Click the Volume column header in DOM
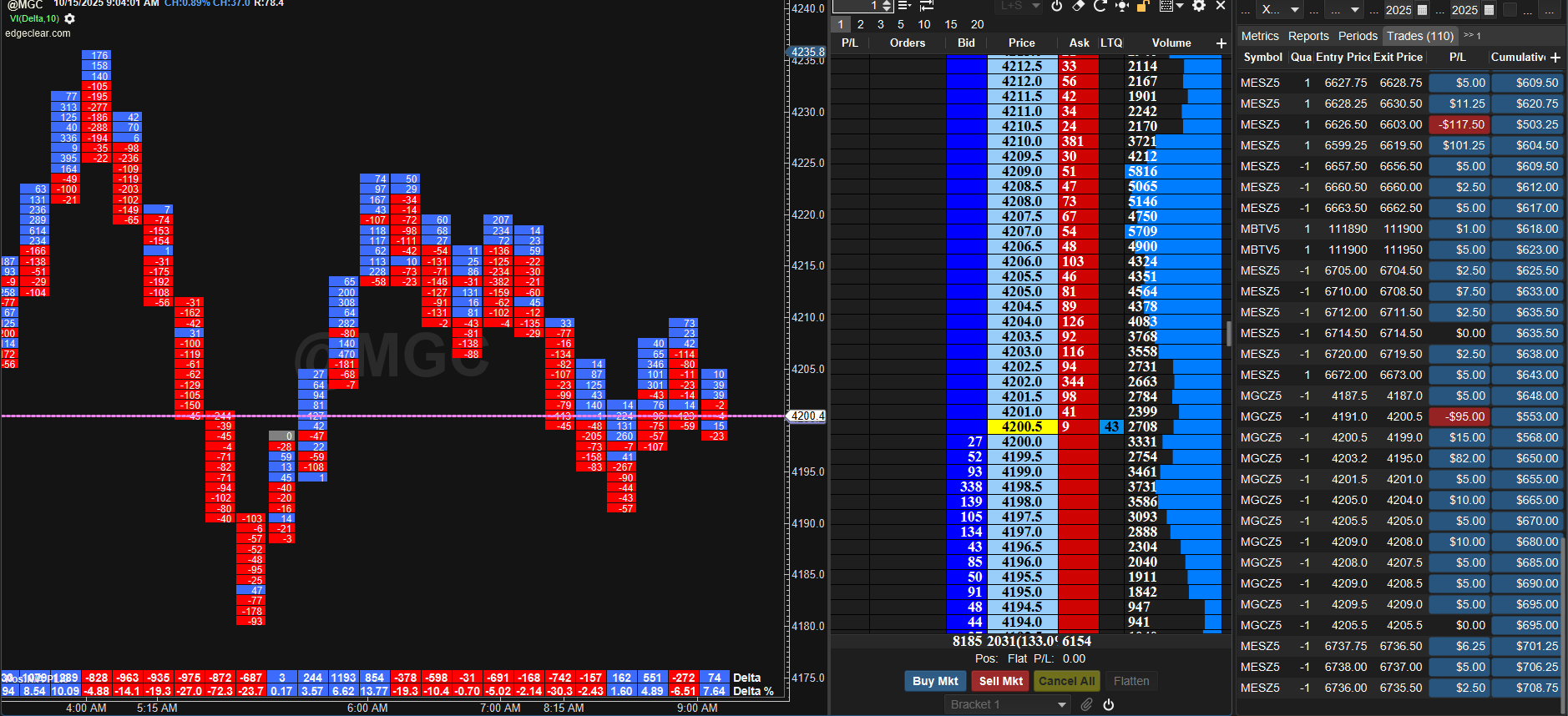Image resolution: width=1568 pixels, height=716 pixels. (1171, 43)
